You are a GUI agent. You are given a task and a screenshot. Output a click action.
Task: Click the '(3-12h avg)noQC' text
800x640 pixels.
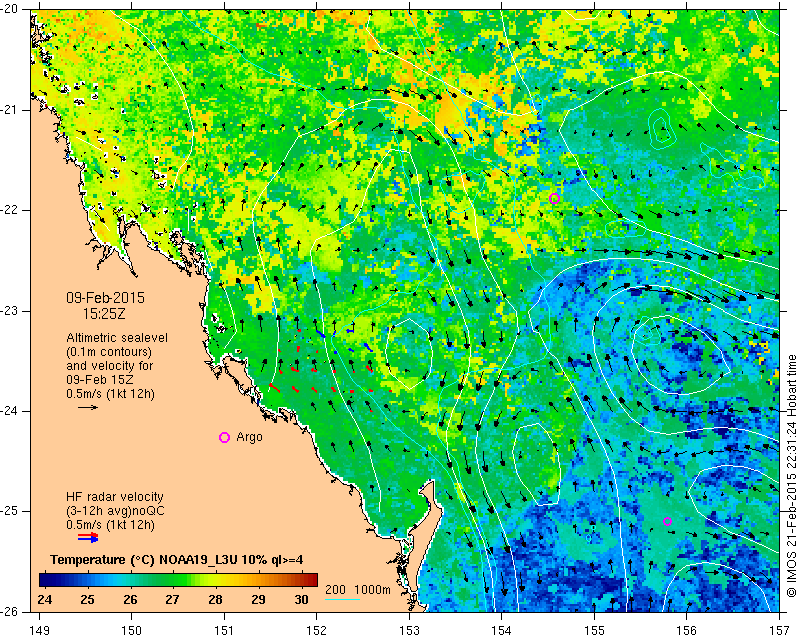(x=115, y=511)
